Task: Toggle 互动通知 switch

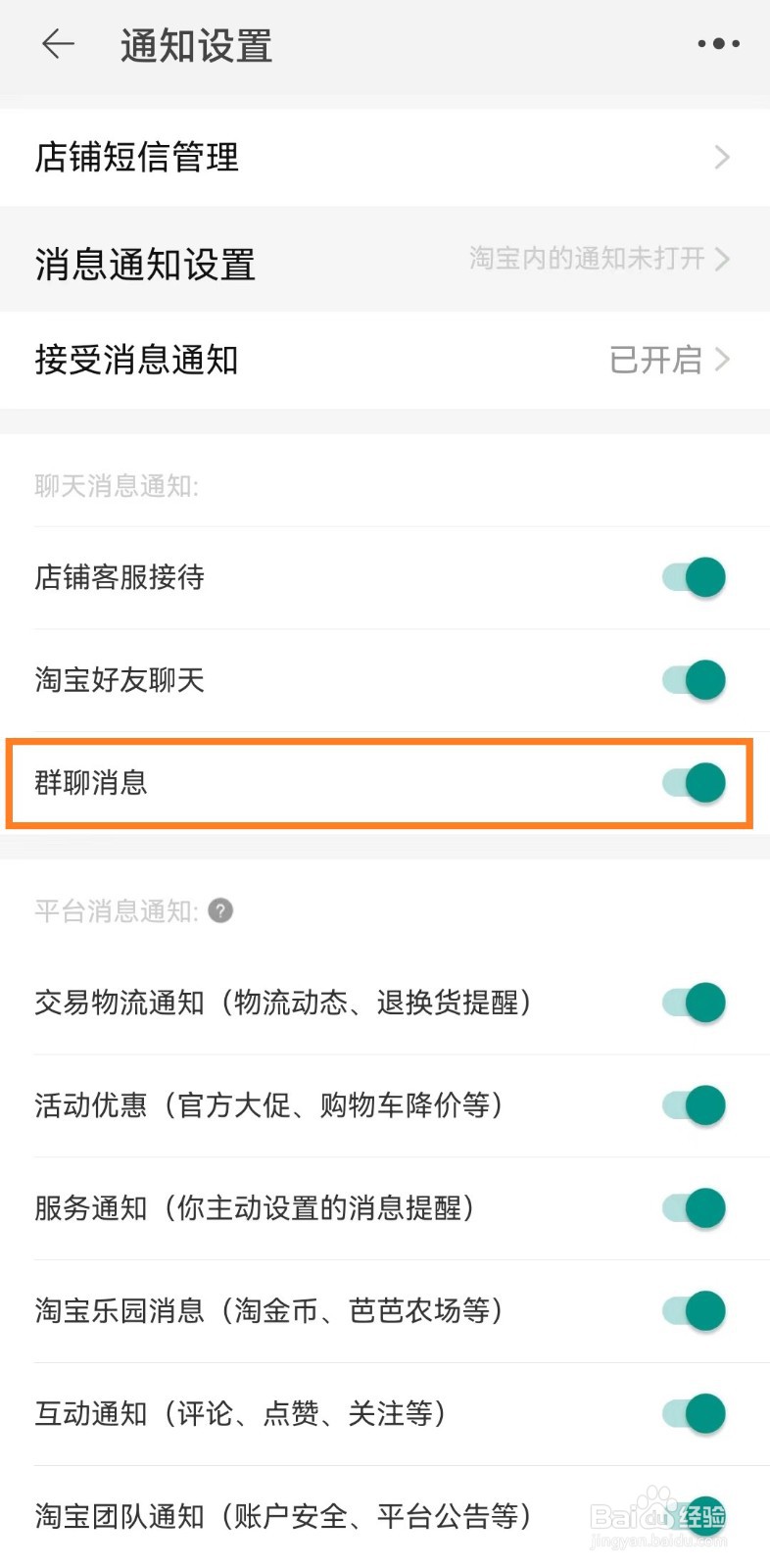Action: 694,1413
